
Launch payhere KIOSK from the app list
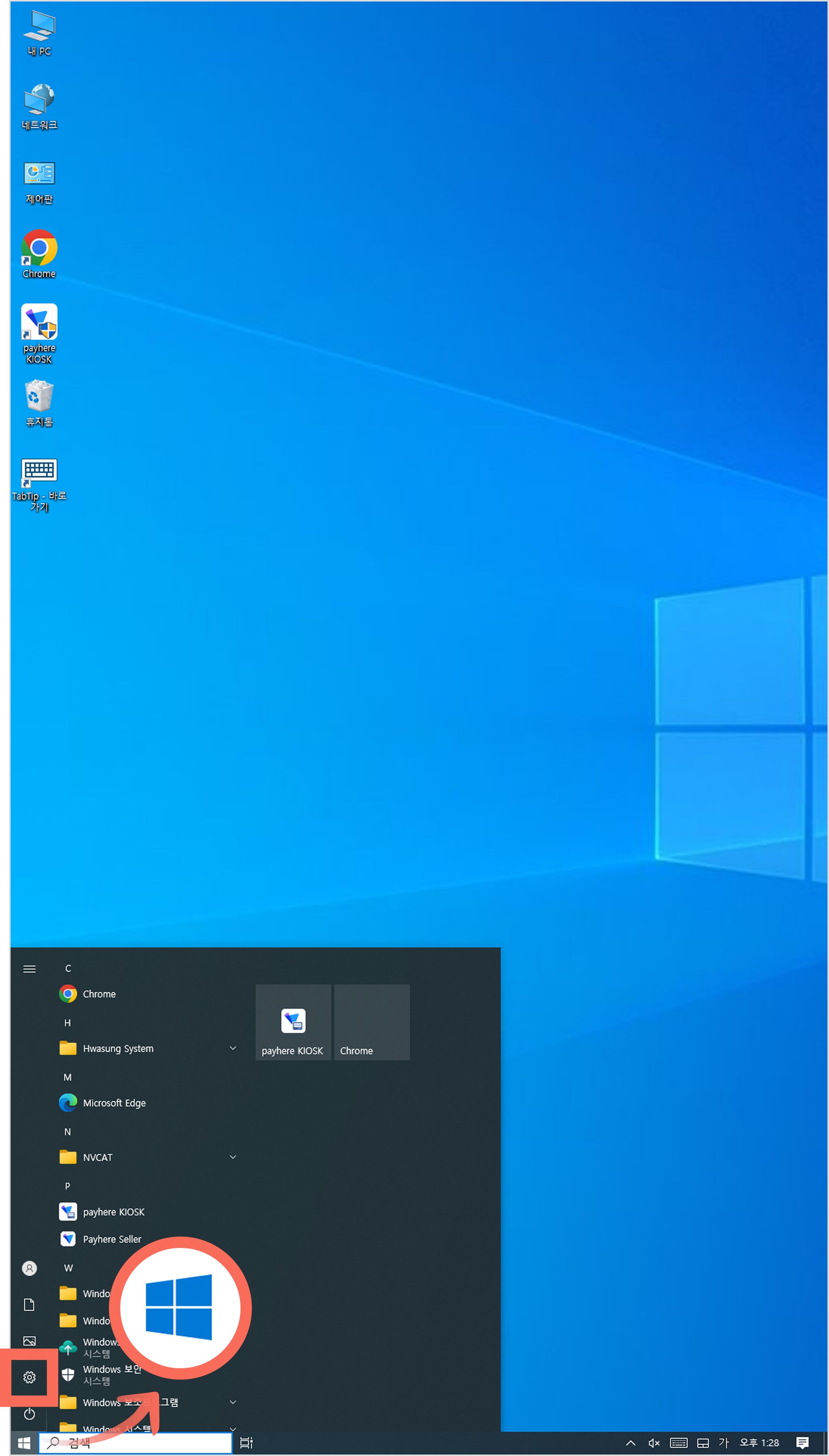[148, 1211]
